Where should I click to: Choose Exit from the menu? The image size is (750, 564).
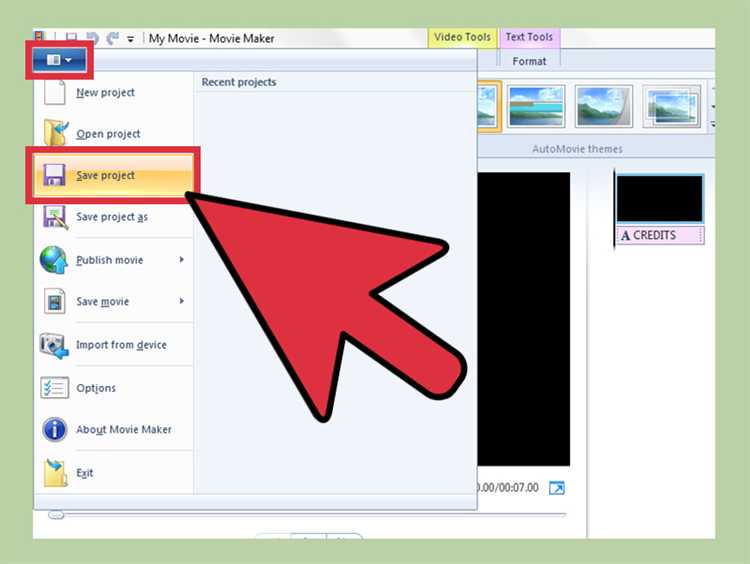113,473
